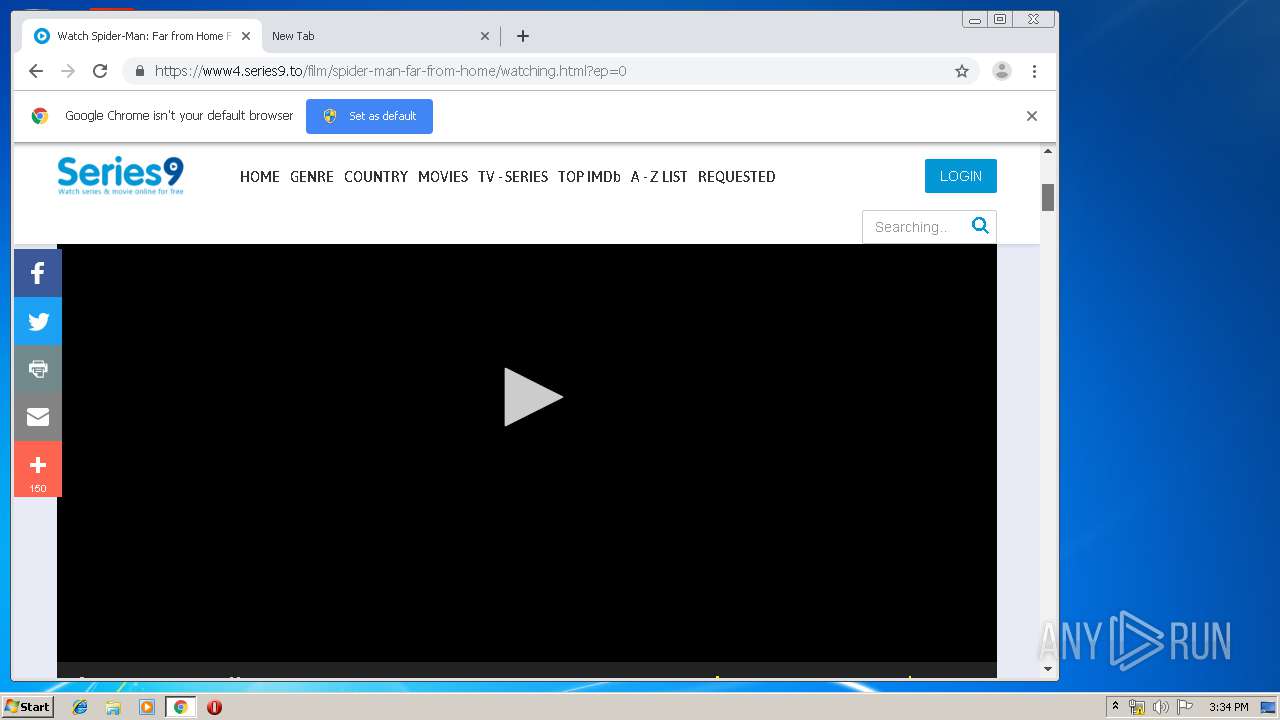
Task: Click the network tray icon
Action: click(1137, 707)
